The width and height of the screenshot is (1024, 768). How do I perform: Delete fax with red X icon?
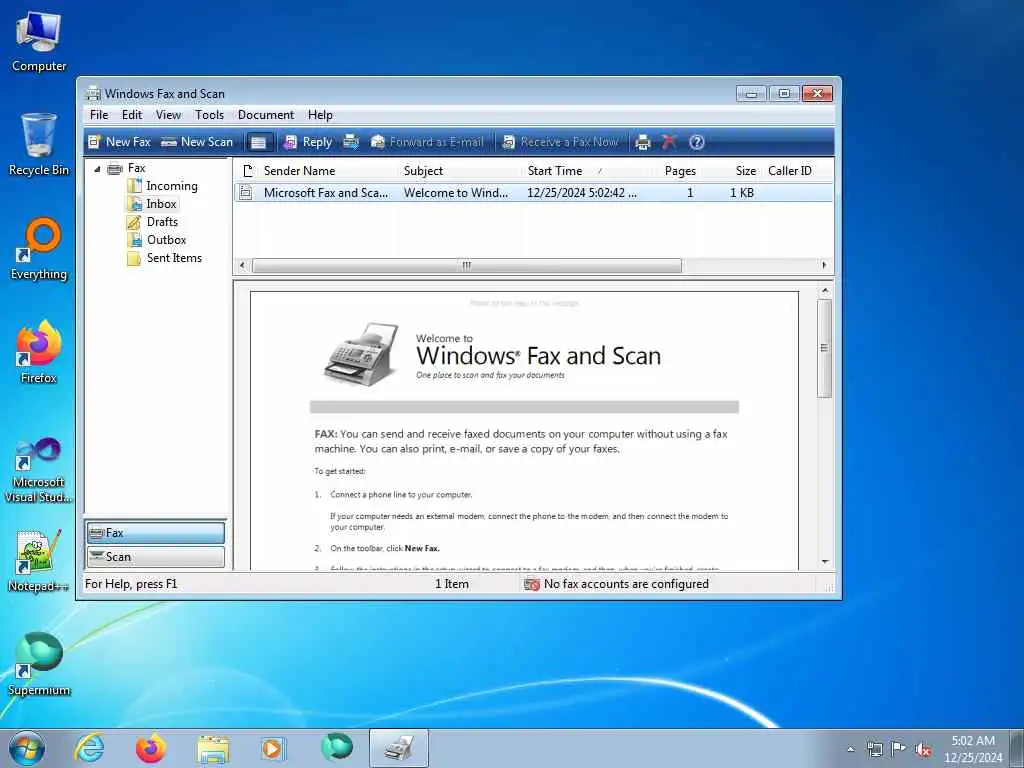(669, 142)
